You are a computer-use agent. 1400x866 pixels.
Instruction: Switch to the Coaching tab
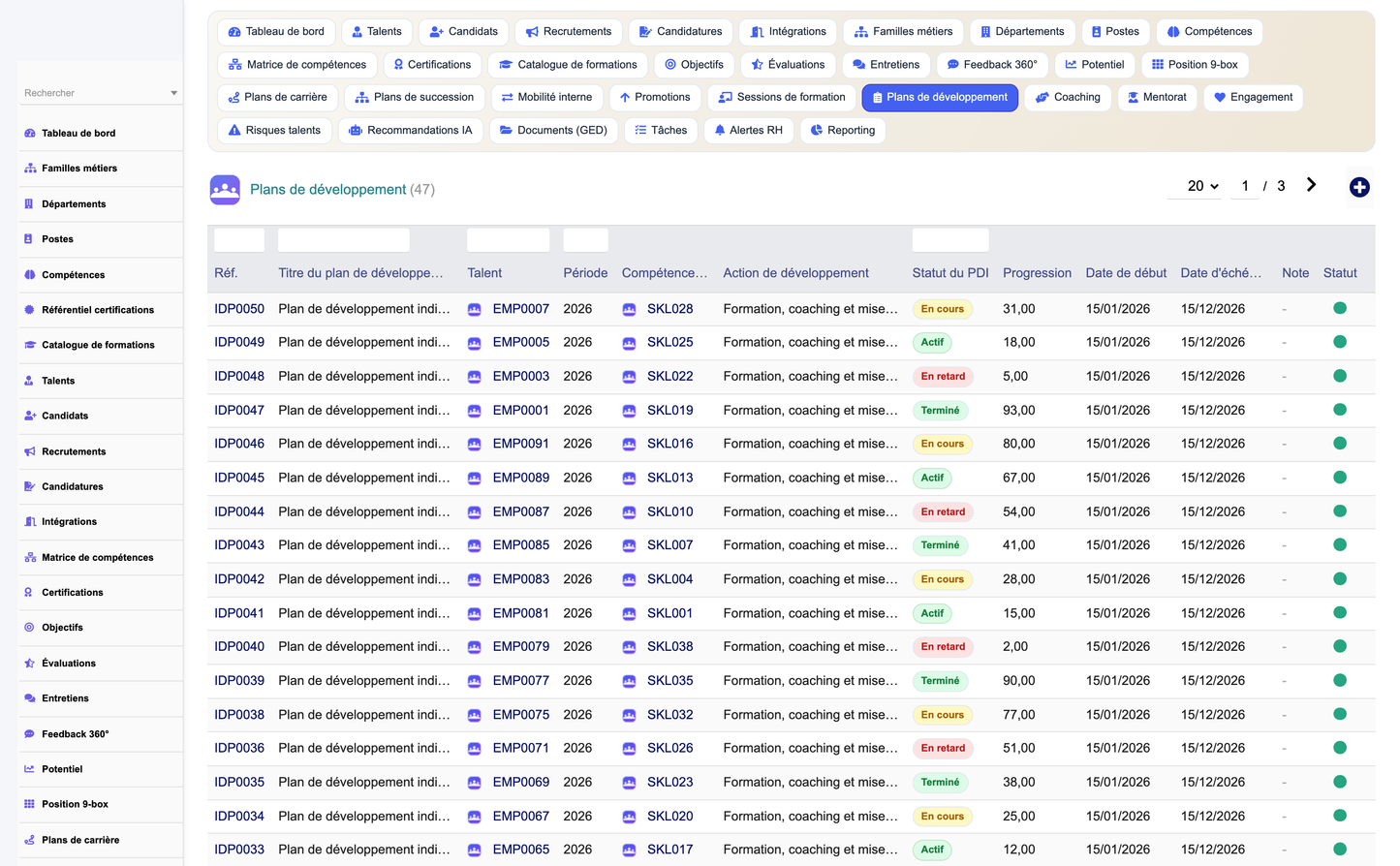click(x=1068, y=97)
